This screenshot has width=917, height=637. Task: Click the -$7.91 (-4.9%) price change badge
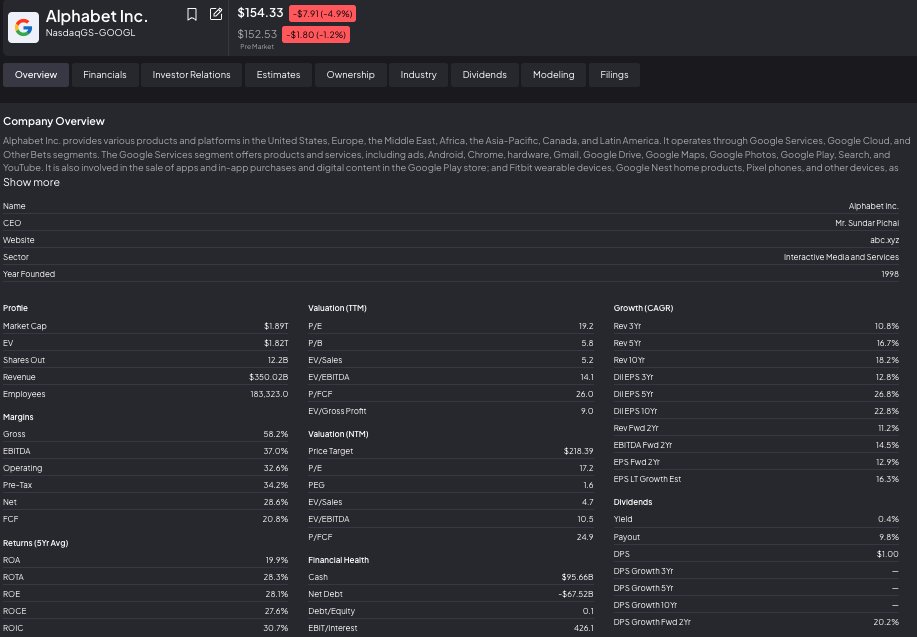[x=322, y=13]
